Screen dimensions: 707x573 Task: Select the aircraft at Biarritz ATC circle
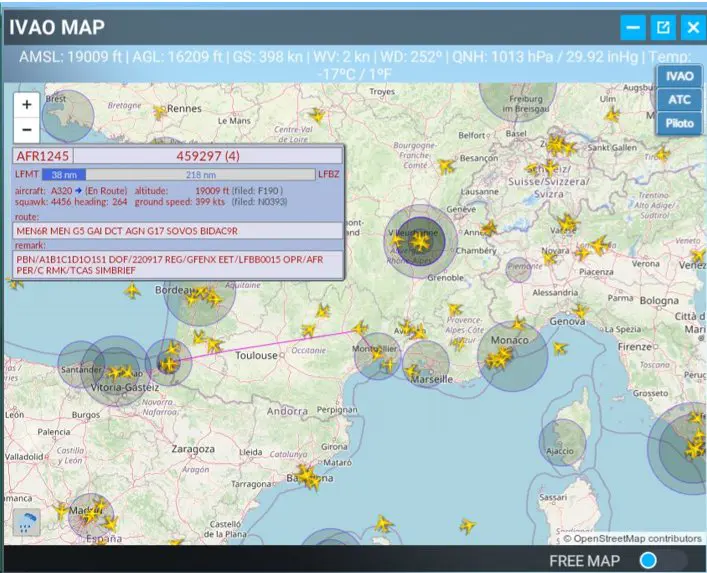pos(169,363)
